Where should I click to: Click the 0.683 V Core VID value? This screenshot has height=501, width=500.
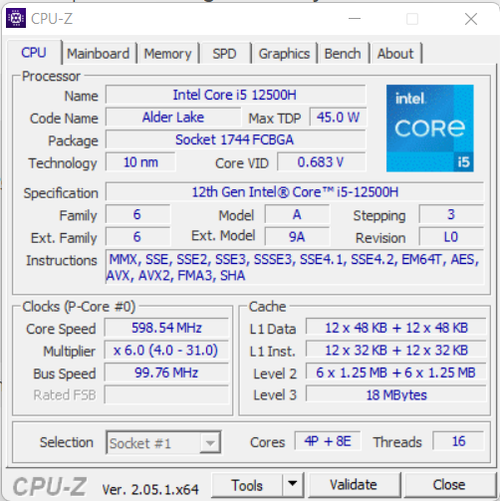[321, 162]
